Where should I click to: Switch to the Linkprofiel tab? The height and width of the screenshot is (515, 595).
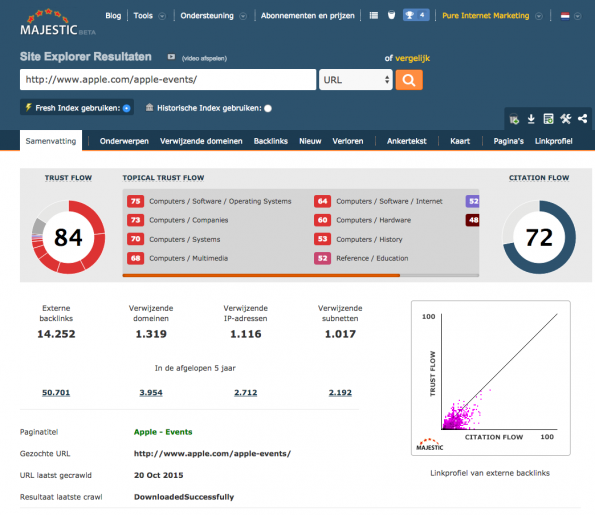(553, 141)
